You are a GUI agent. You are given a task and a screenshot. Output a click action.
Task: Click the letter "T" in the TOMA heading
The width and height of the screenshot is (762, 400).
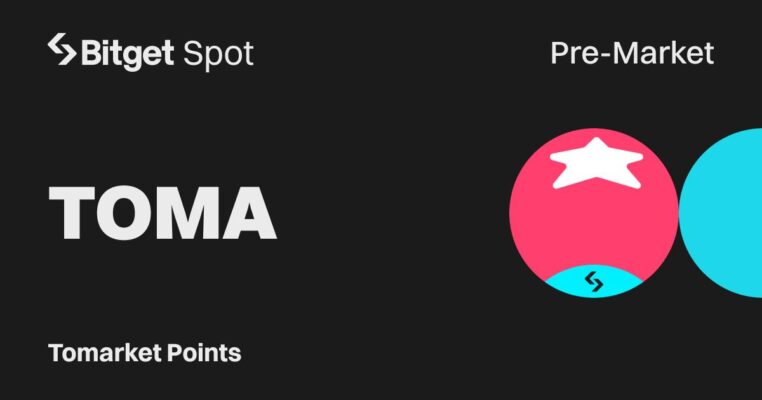[76, 213]
